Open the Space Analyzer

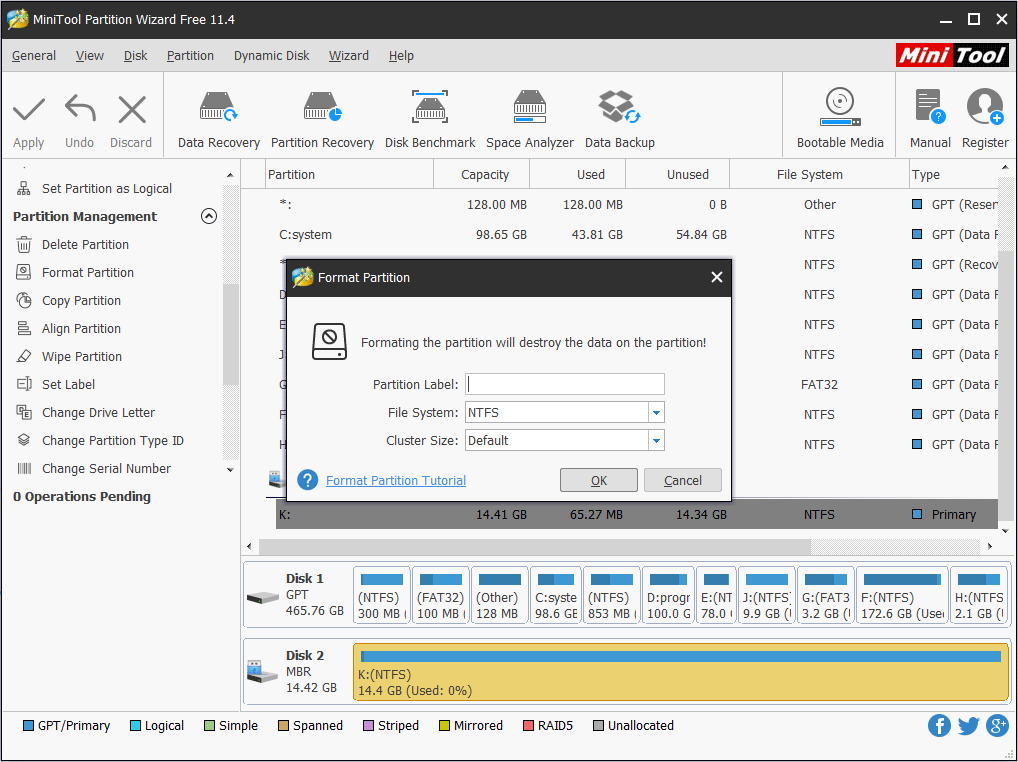[x=529, y=119]
